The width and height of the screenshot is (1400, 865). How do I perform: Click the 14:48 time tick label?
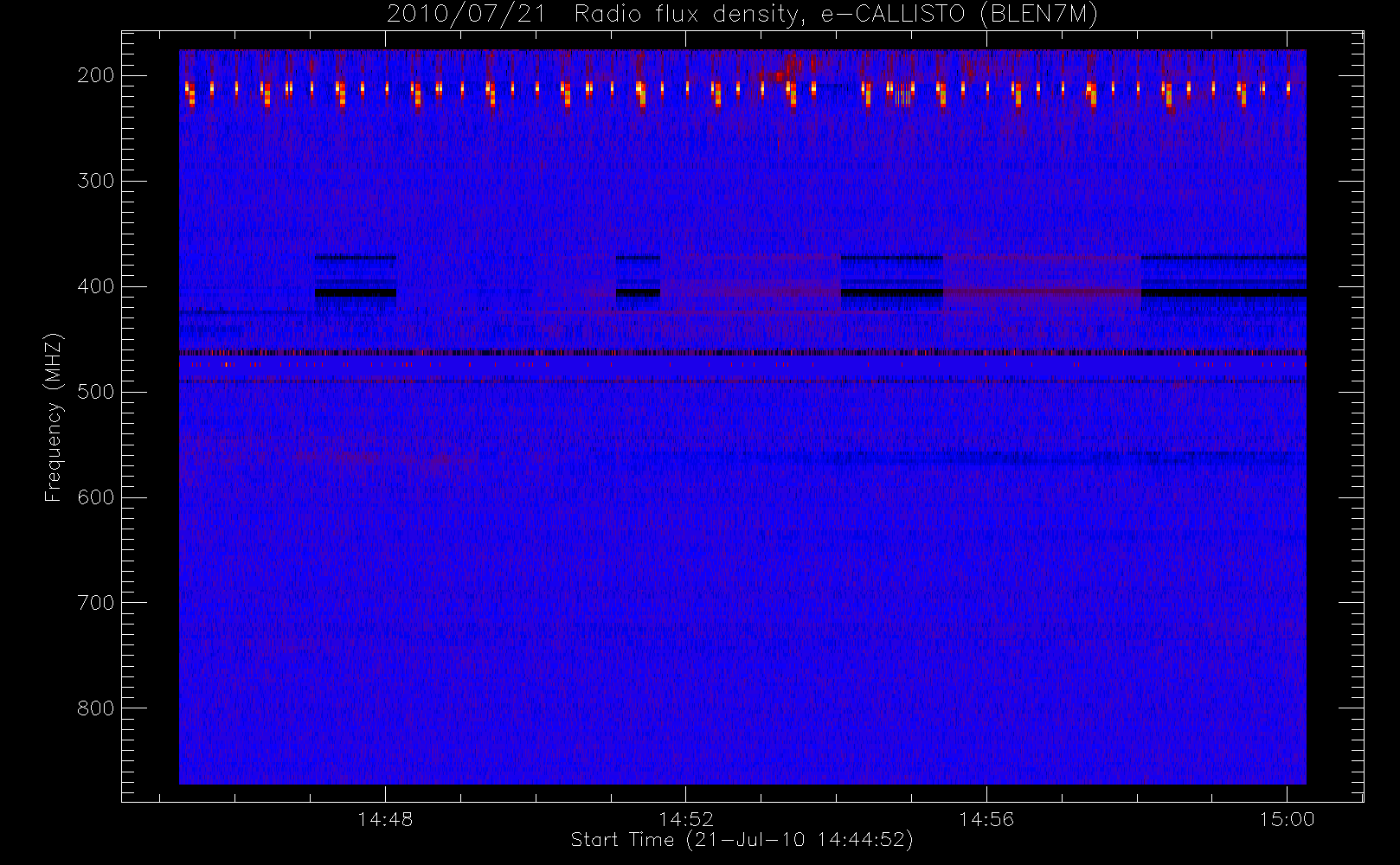pyautogui.click(x=385, y=819)
